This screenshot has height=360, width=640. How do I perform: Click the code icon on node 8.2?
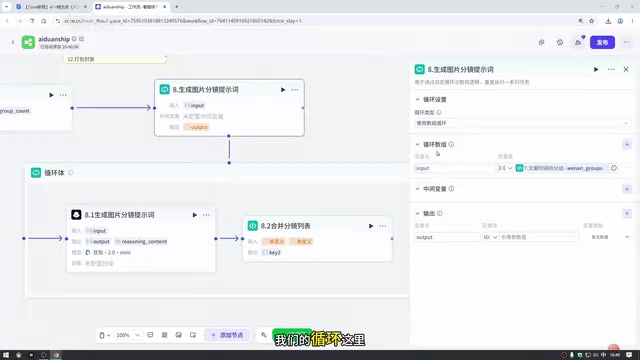click(x=252, y=226)
